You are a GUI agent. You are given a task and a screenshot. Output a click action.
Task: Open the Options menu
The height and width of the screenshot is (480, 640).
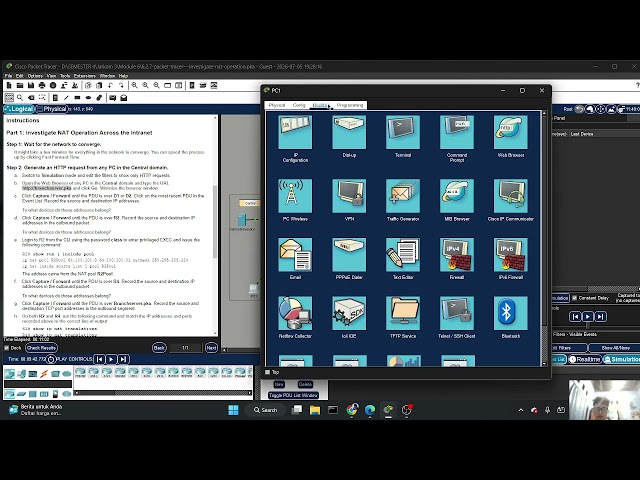35,76
